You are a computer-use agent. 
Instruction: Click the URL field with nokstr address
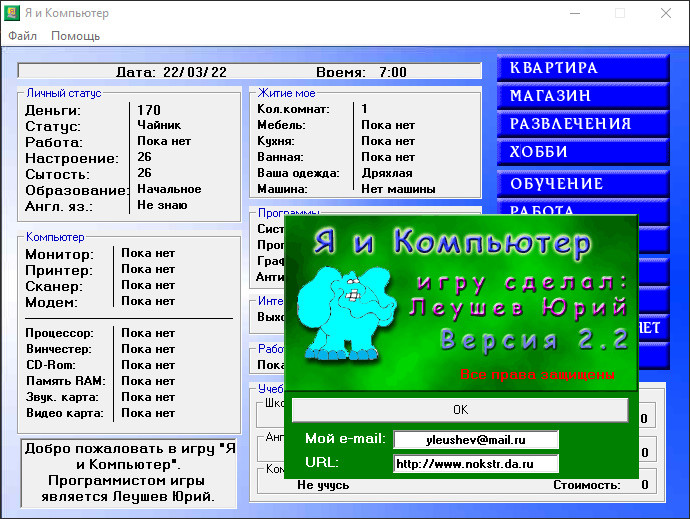pos(476,464)
